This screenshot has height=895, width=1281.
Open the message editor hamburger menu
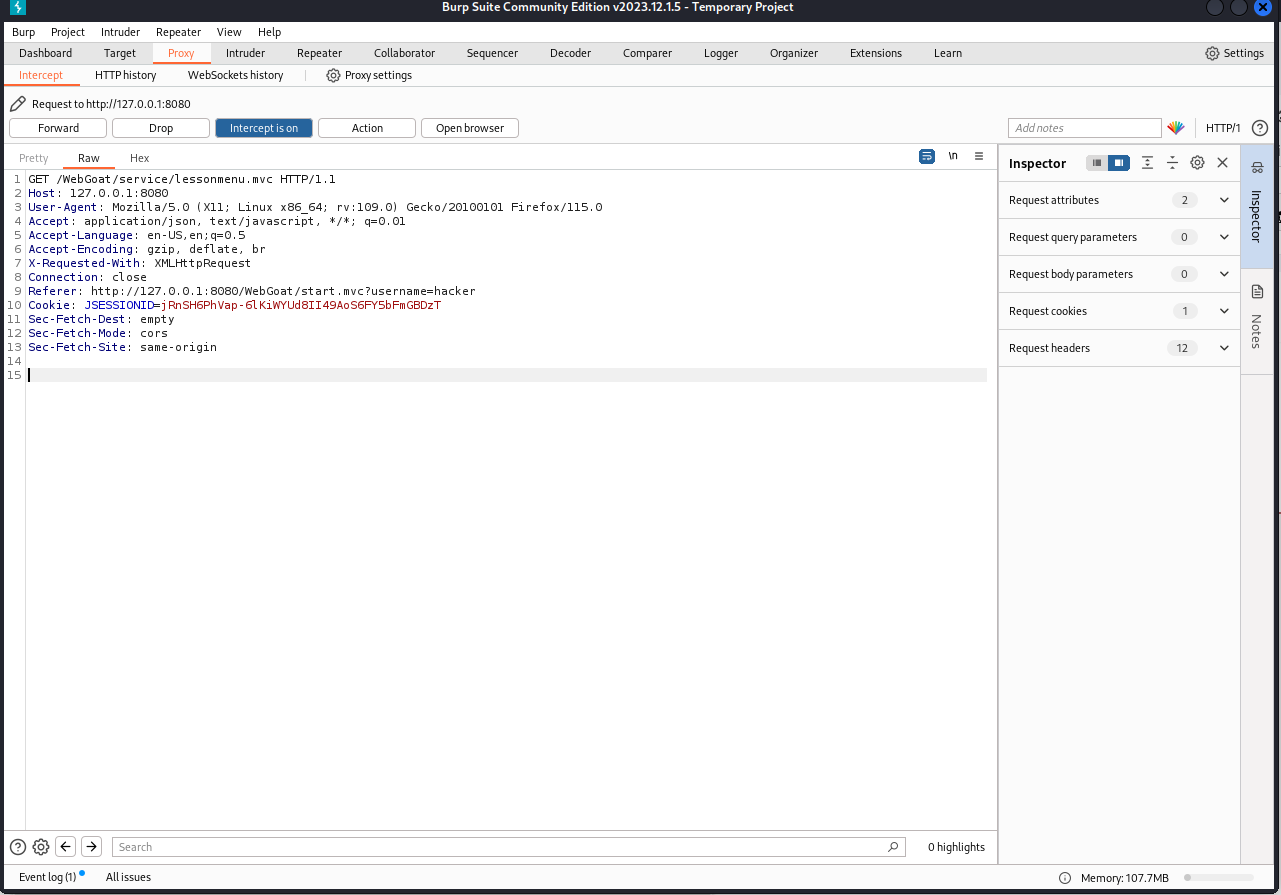[979, 157]
